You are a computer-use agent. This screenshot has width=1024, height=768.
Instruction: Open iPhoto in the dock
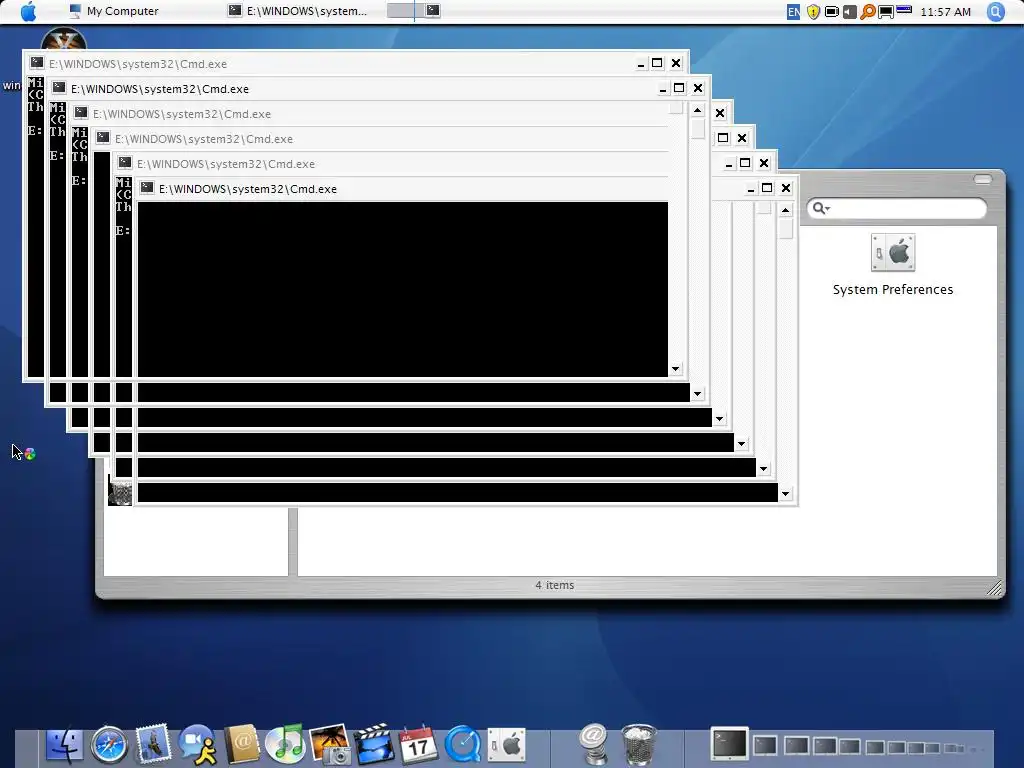point(330,744)
